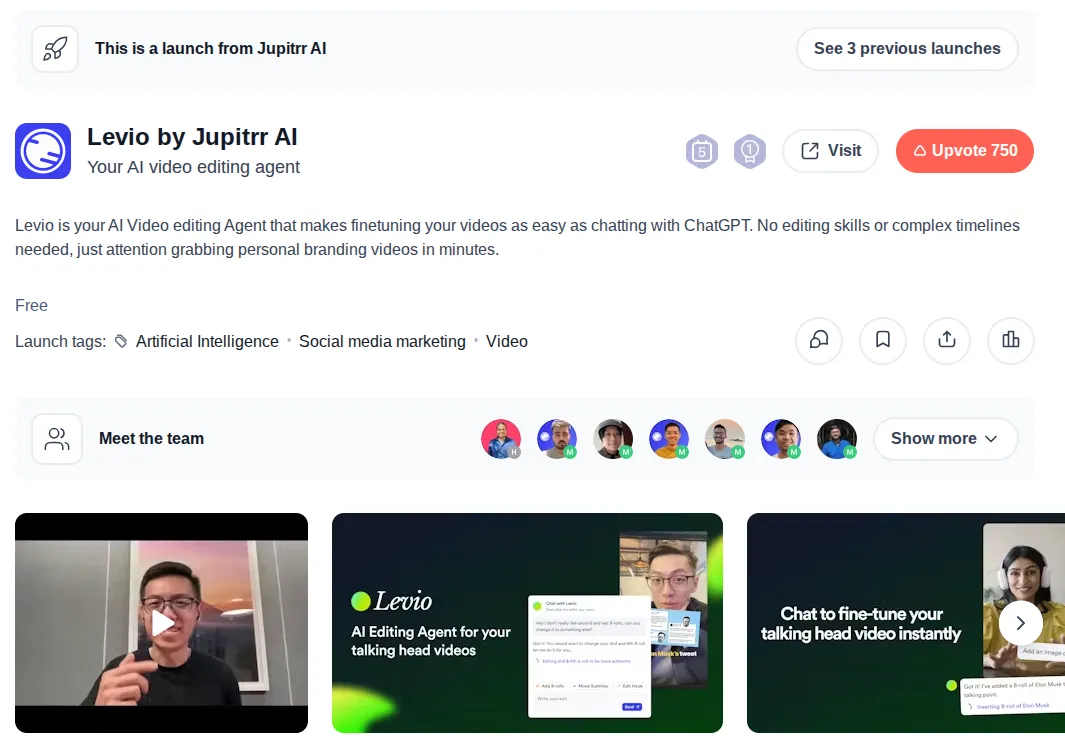Open the launch stats chart icon
Viewport: 1065px width, 752px height.
1011,341
